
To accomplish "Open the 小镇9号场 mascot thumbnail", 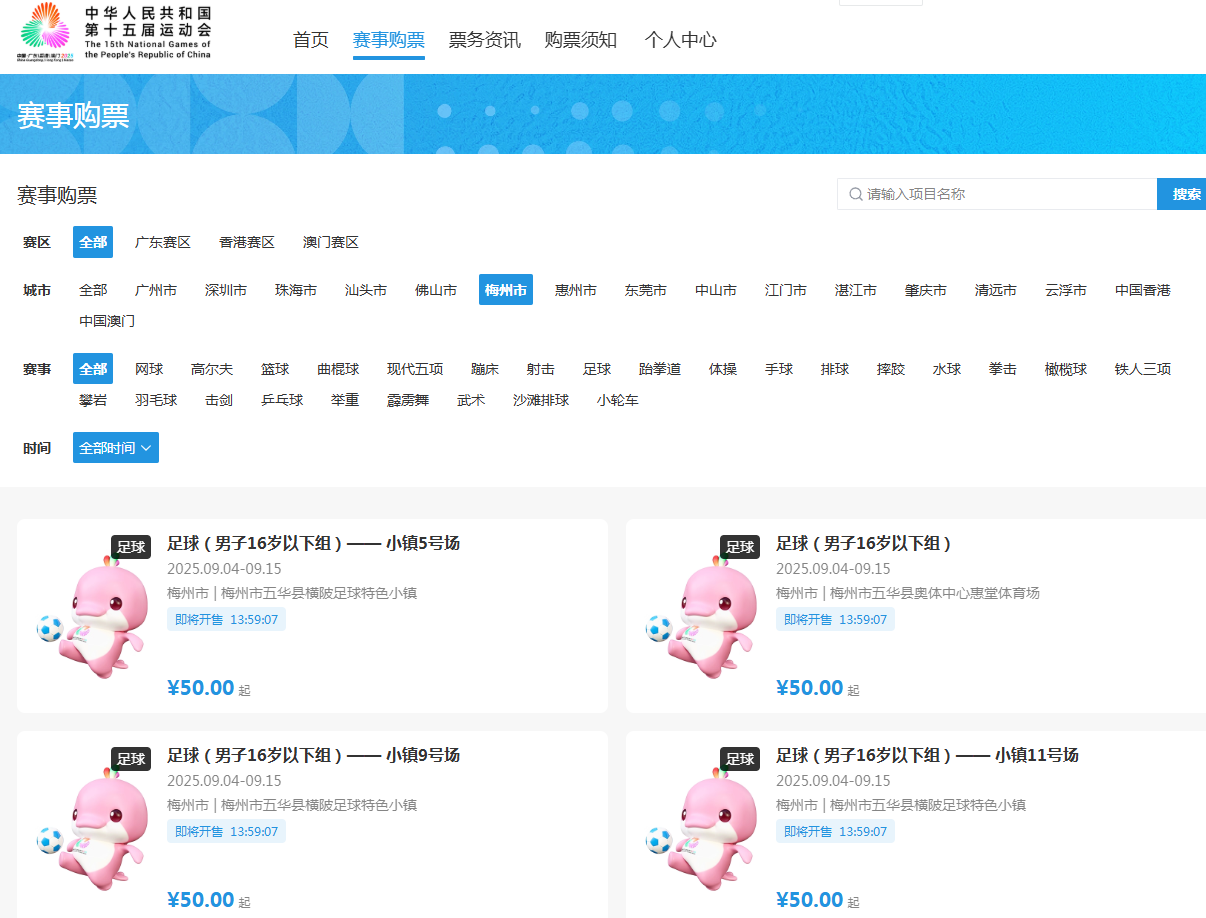I will 92,828.
